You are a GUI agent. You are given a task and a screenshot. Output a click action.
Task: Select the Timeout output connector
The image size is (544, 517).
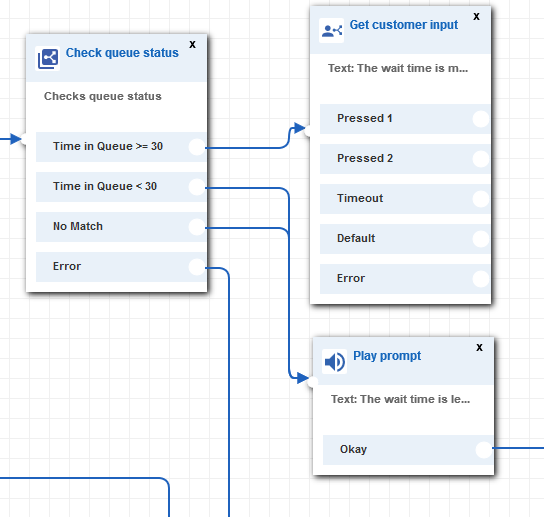pyautogui.click(x=481, y=199)
